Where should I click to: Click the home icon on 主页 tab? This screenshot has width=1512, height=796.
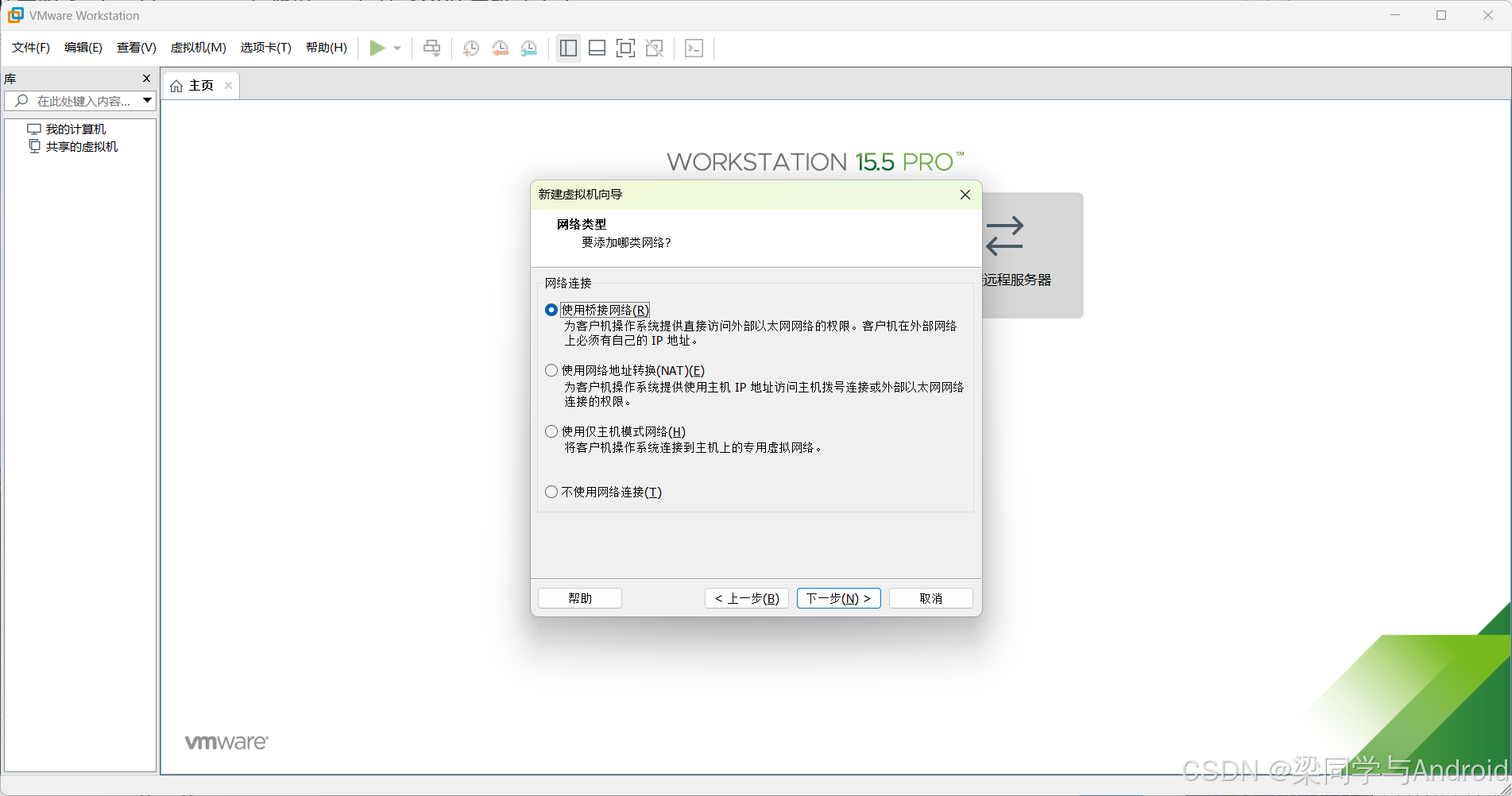point(176,86)
